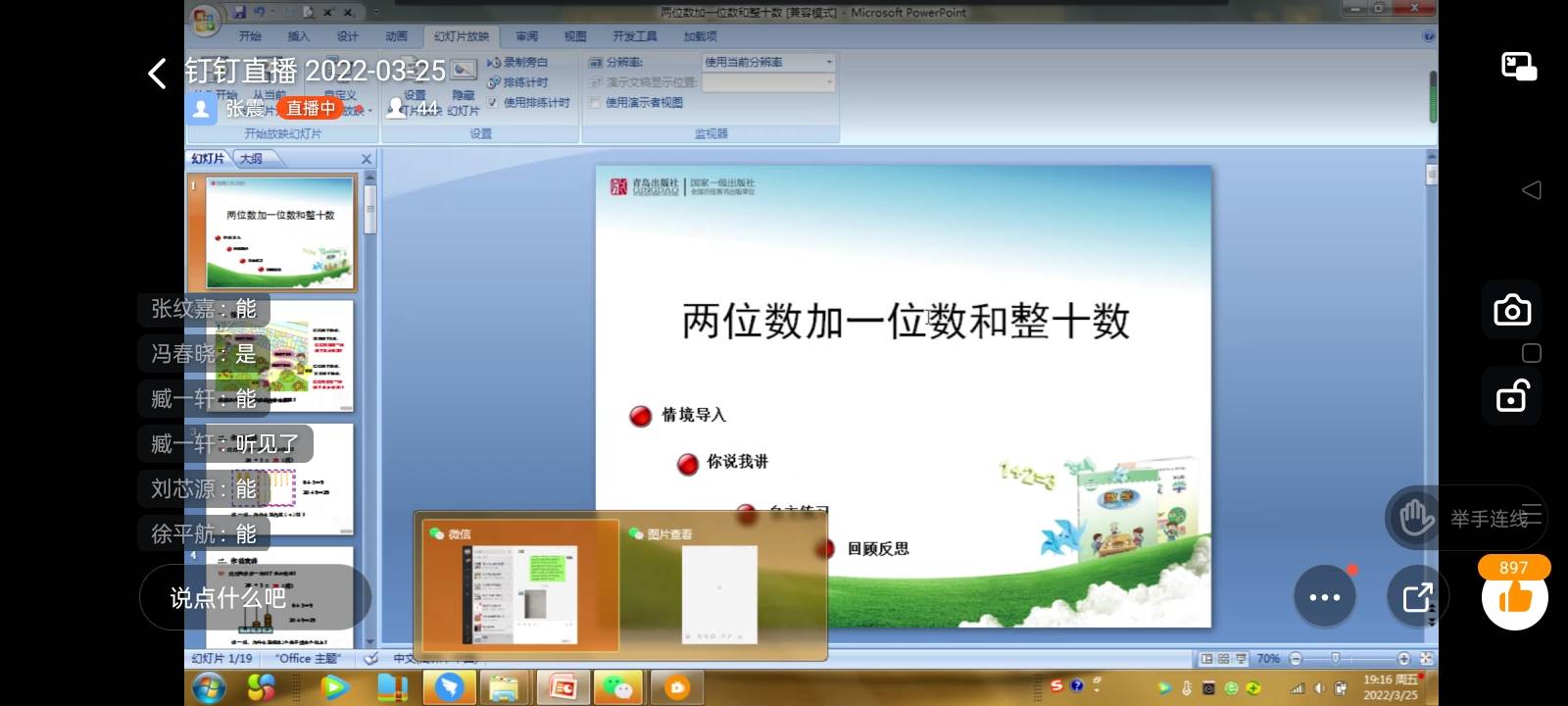Take a screenshot with the camera icon
The width and height of the screenshot is (1568, 706).
1512,310
